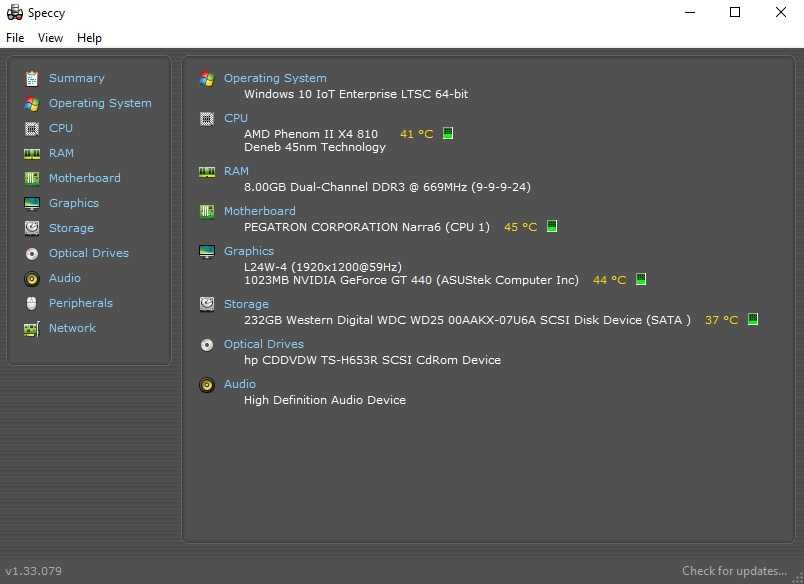Click the Graphics monitor icon in sidebar
This screenshot has height=584, width=804.
point(32,203)
